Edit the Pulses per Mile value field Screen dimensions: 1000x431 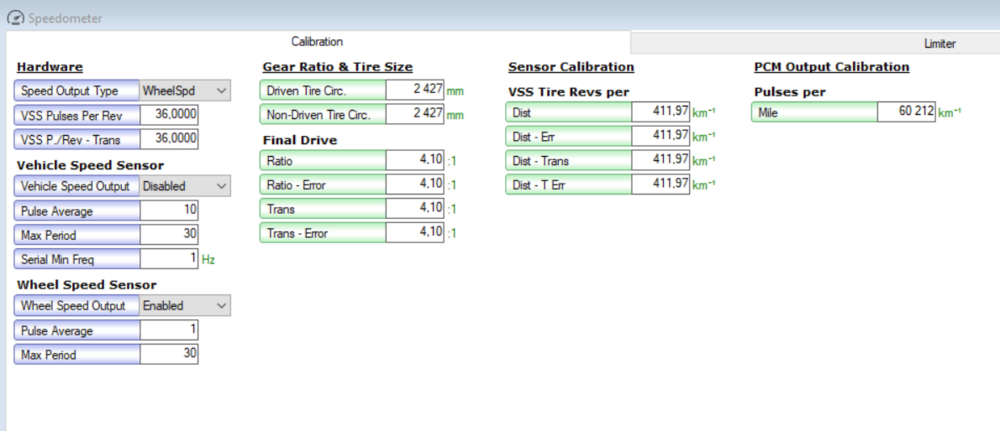[x=906, y=113]
